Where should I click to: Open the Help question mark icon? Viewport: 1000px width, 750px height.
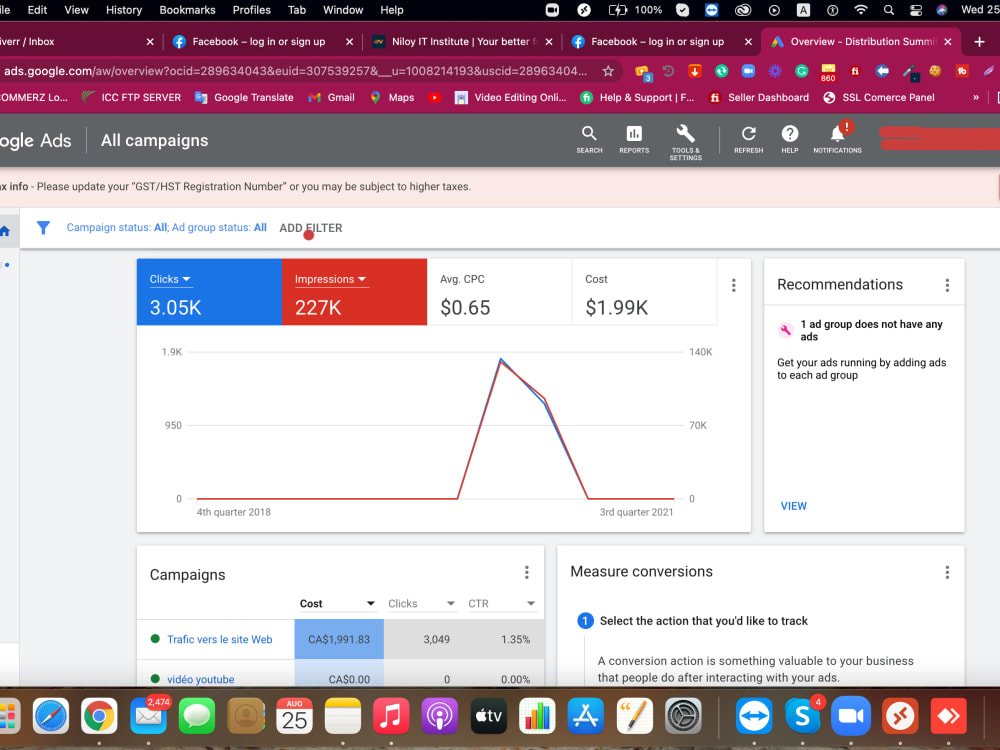pos(790,139)
